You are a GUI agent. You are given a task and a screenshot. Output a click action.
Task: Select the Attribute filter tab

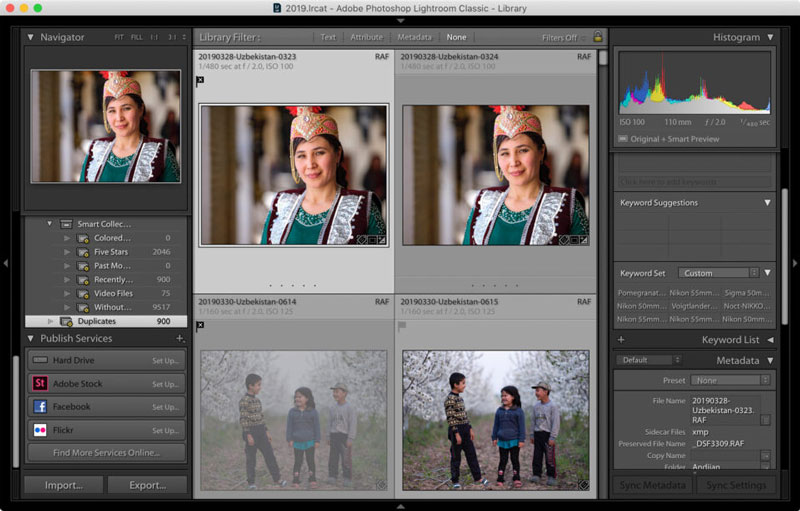[x=366, y=37]
